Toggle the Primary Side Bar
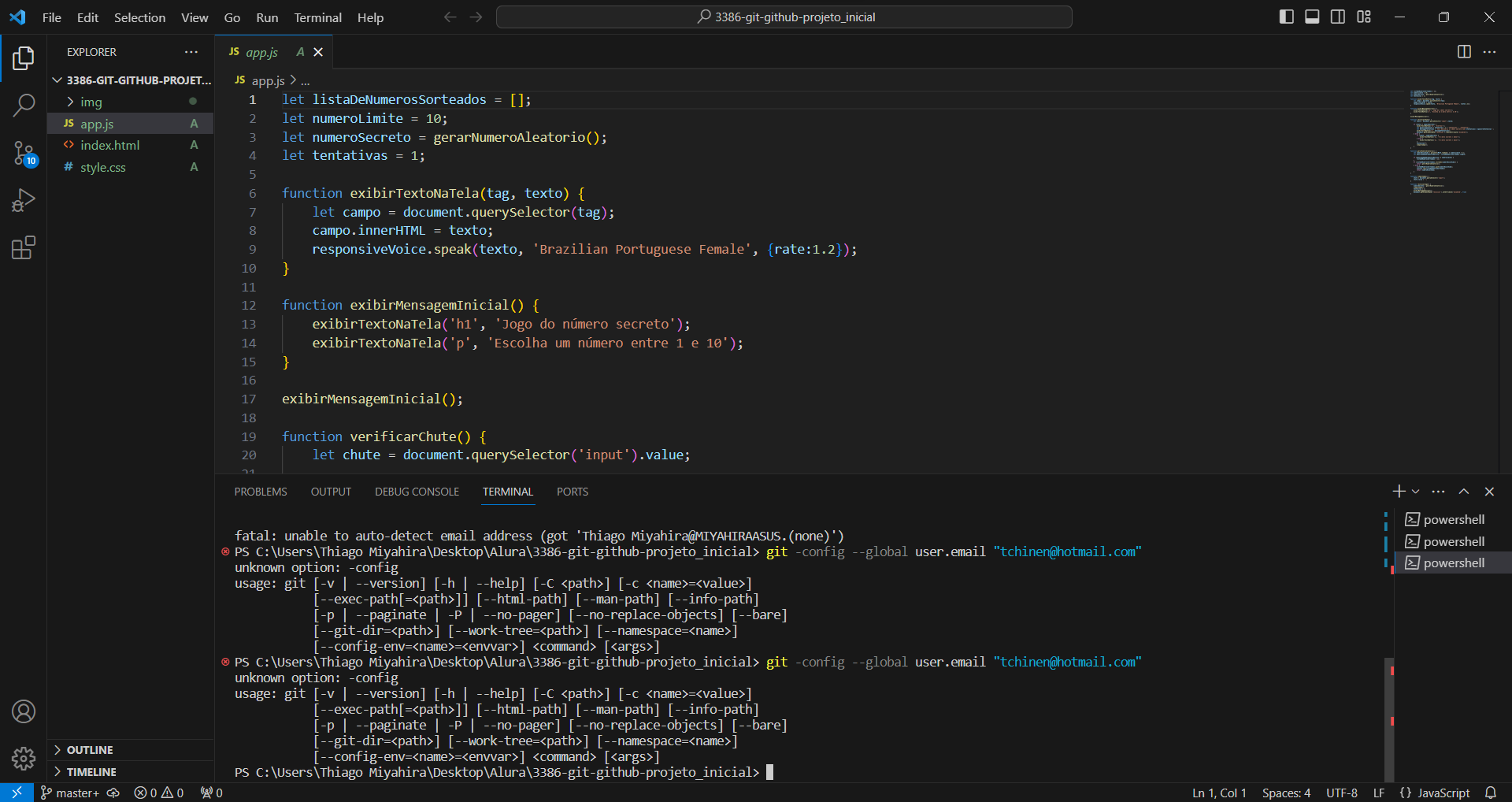 pos(1286,17)
